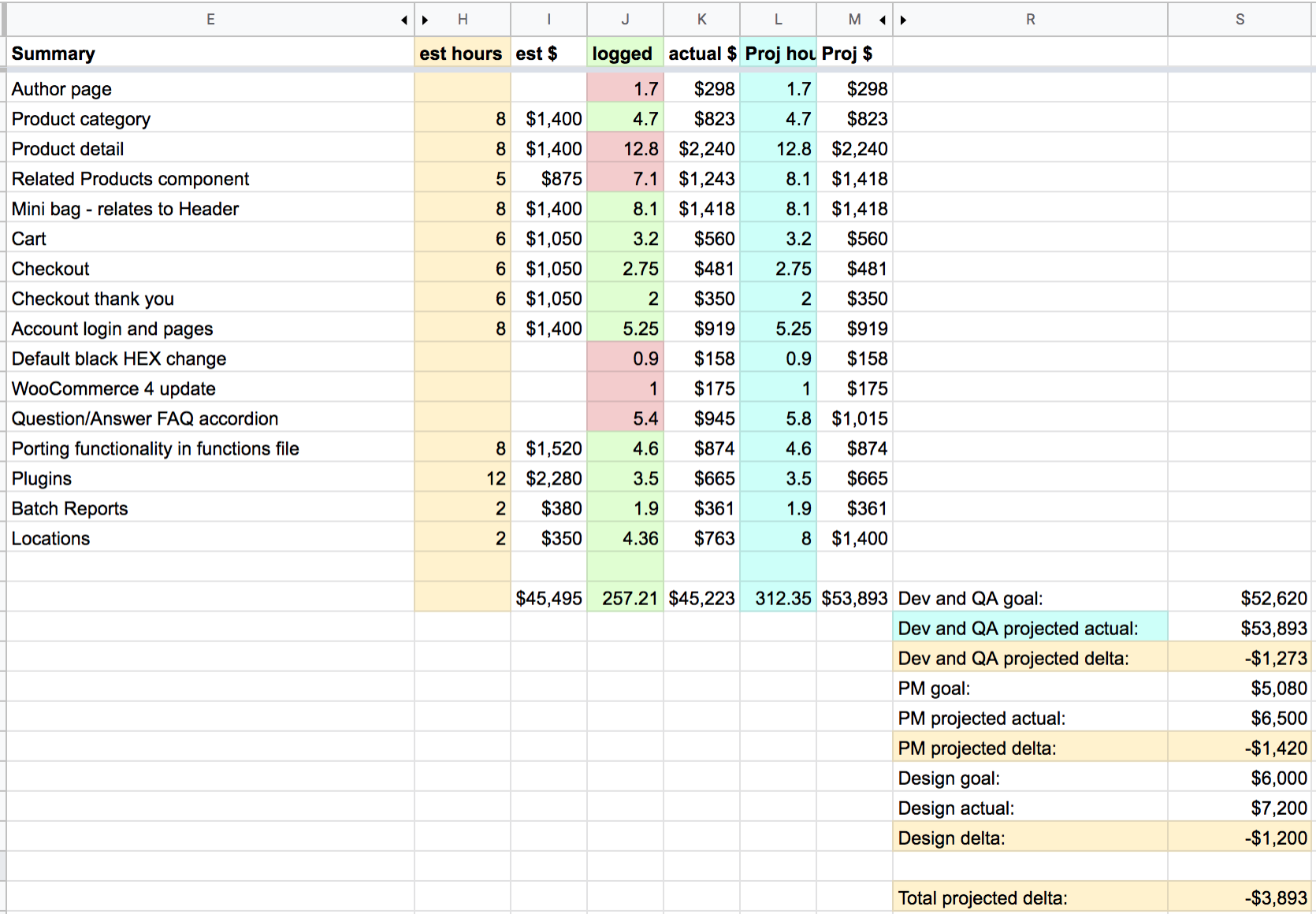Select column K header

701,20
